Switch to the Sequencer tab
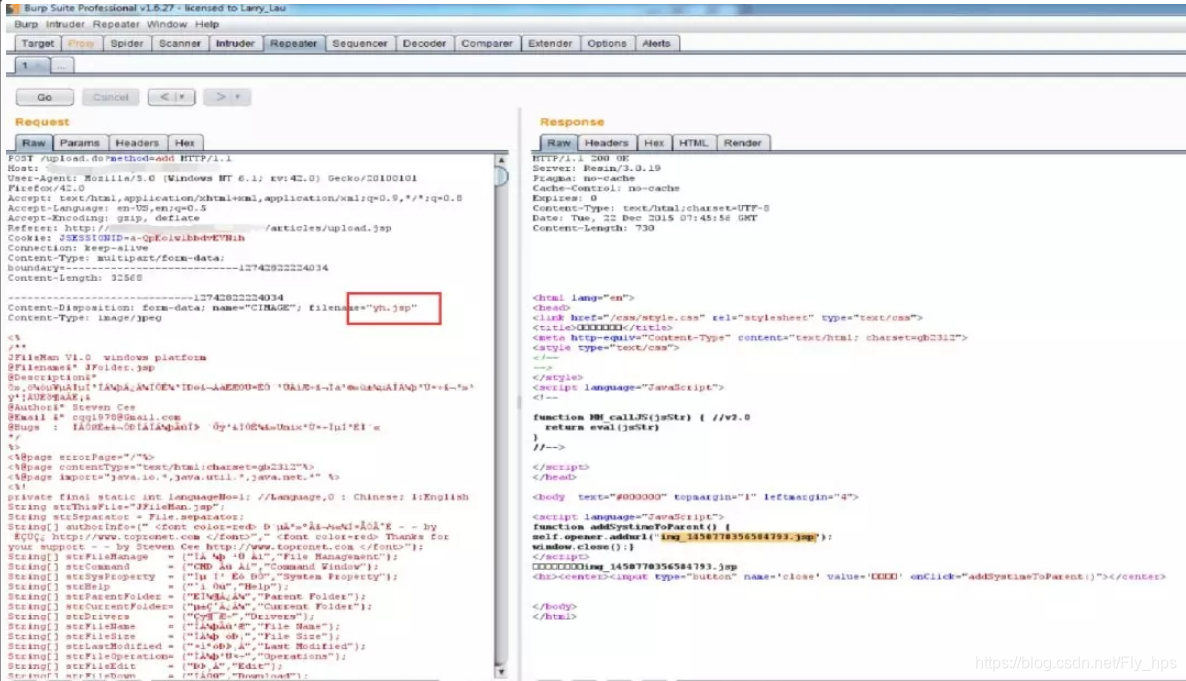This screenshot has height=681, width=1186. pos(359,43)
